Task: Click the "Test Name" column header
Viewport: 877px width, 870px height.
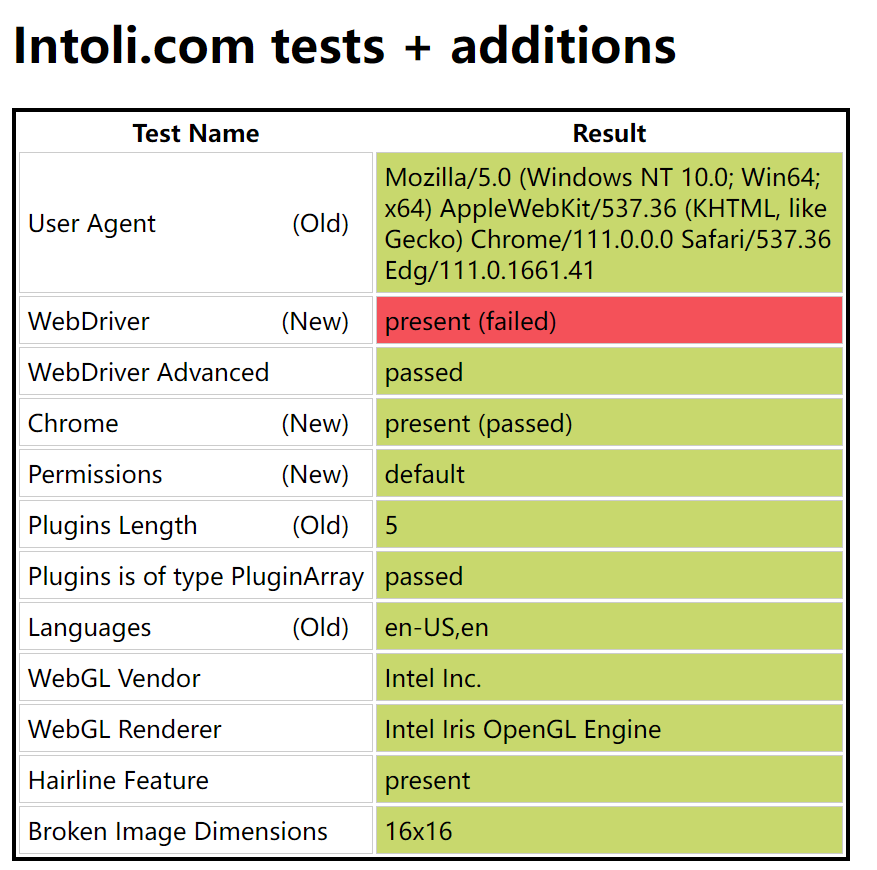Action: (x=196, y=134)
